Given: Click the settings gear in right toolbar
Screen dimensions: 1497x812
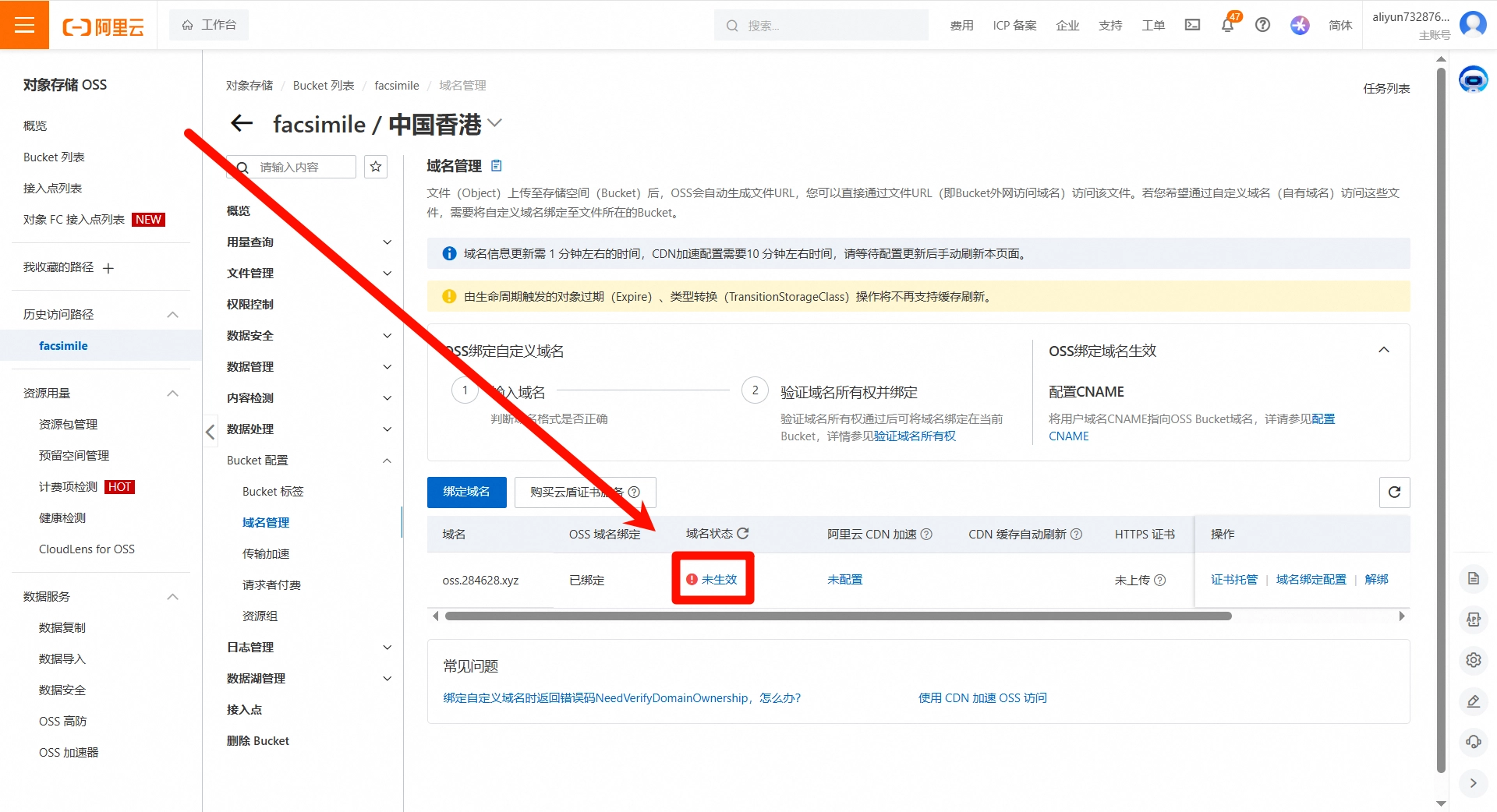Looking at the screenshot, I should tap(1473, 660).
